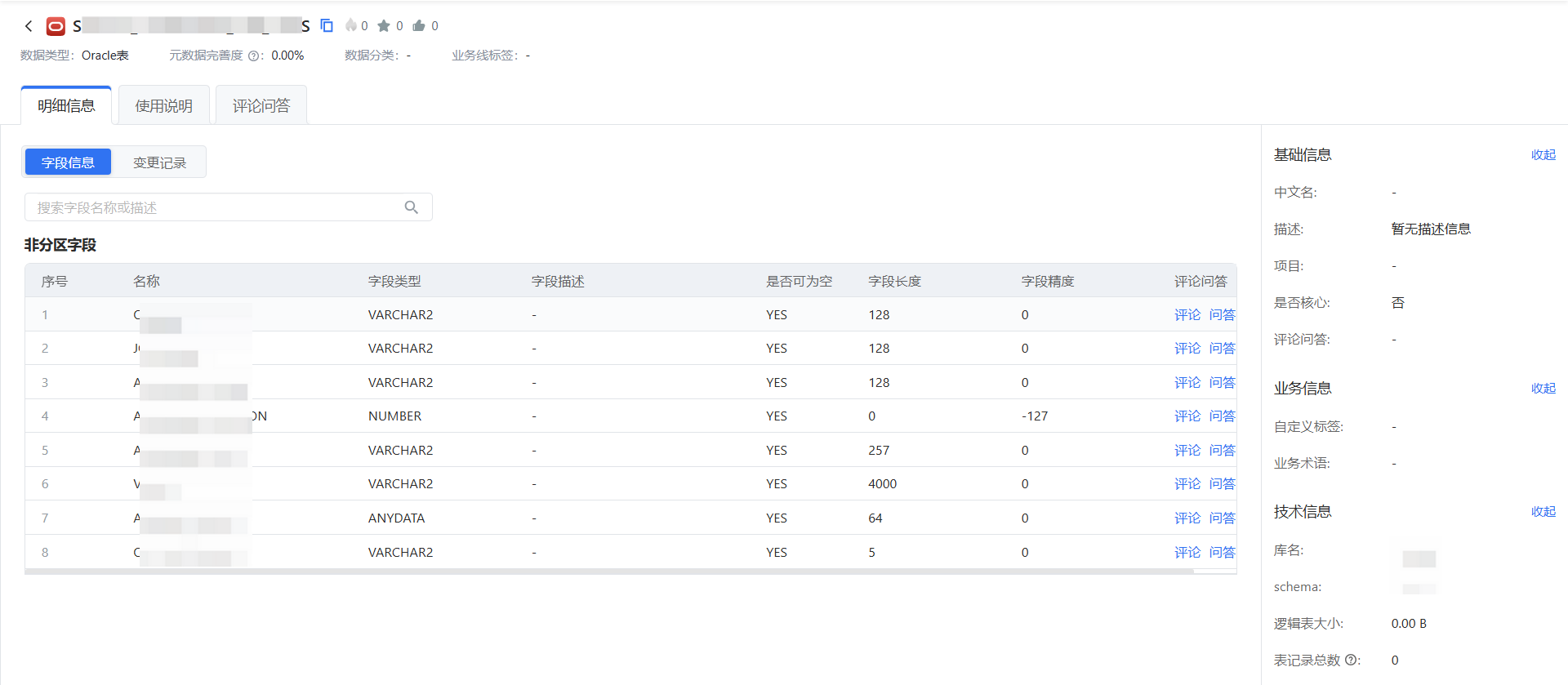The image size is (1568, 685).
Task: Click the back arrow icon
Action: click(29, 26)
